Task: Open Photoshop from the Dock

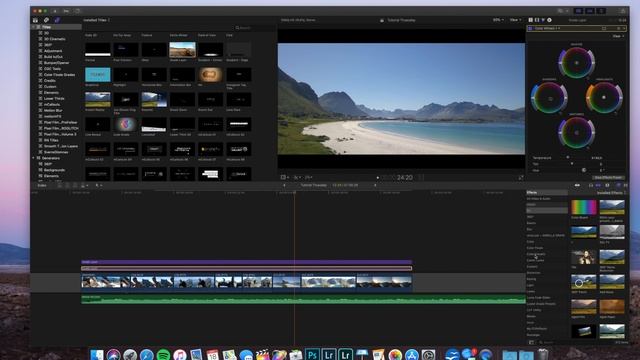Action: click(x=312, y=355)
